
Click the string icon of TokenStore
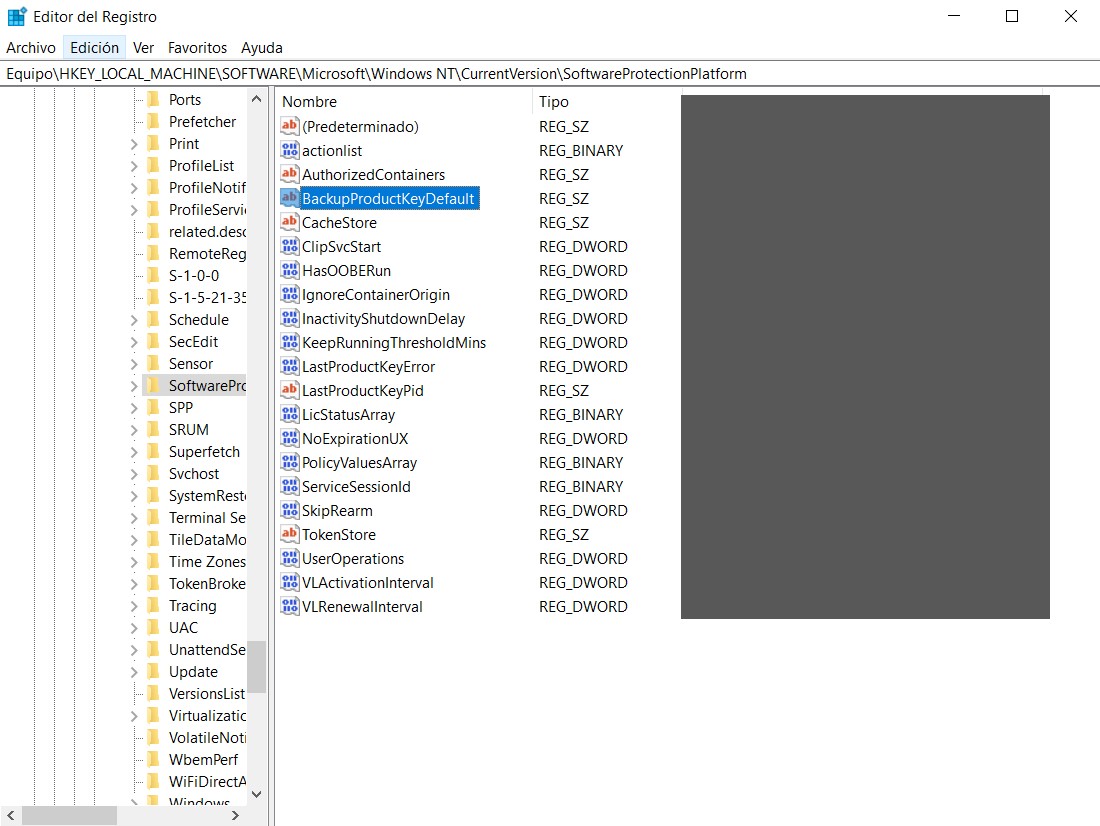point(290,534)
